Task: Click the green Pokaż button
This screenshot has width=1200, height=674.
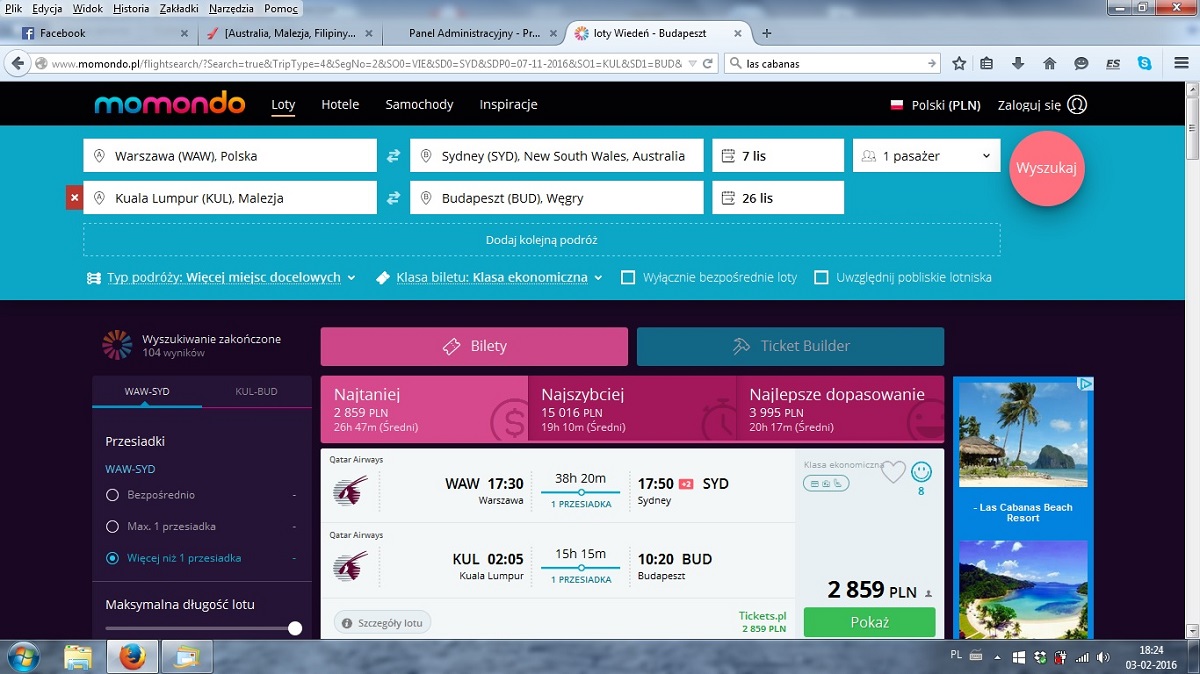Action: (869, 622)
